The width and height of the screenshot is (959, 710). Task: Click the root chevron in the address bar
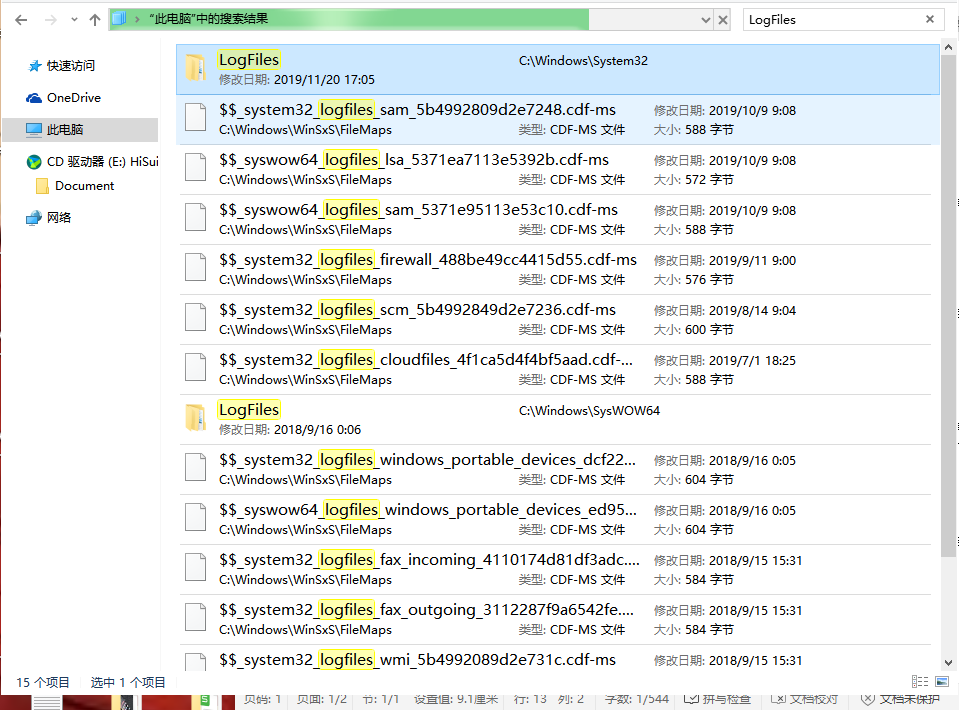(137, 19)
